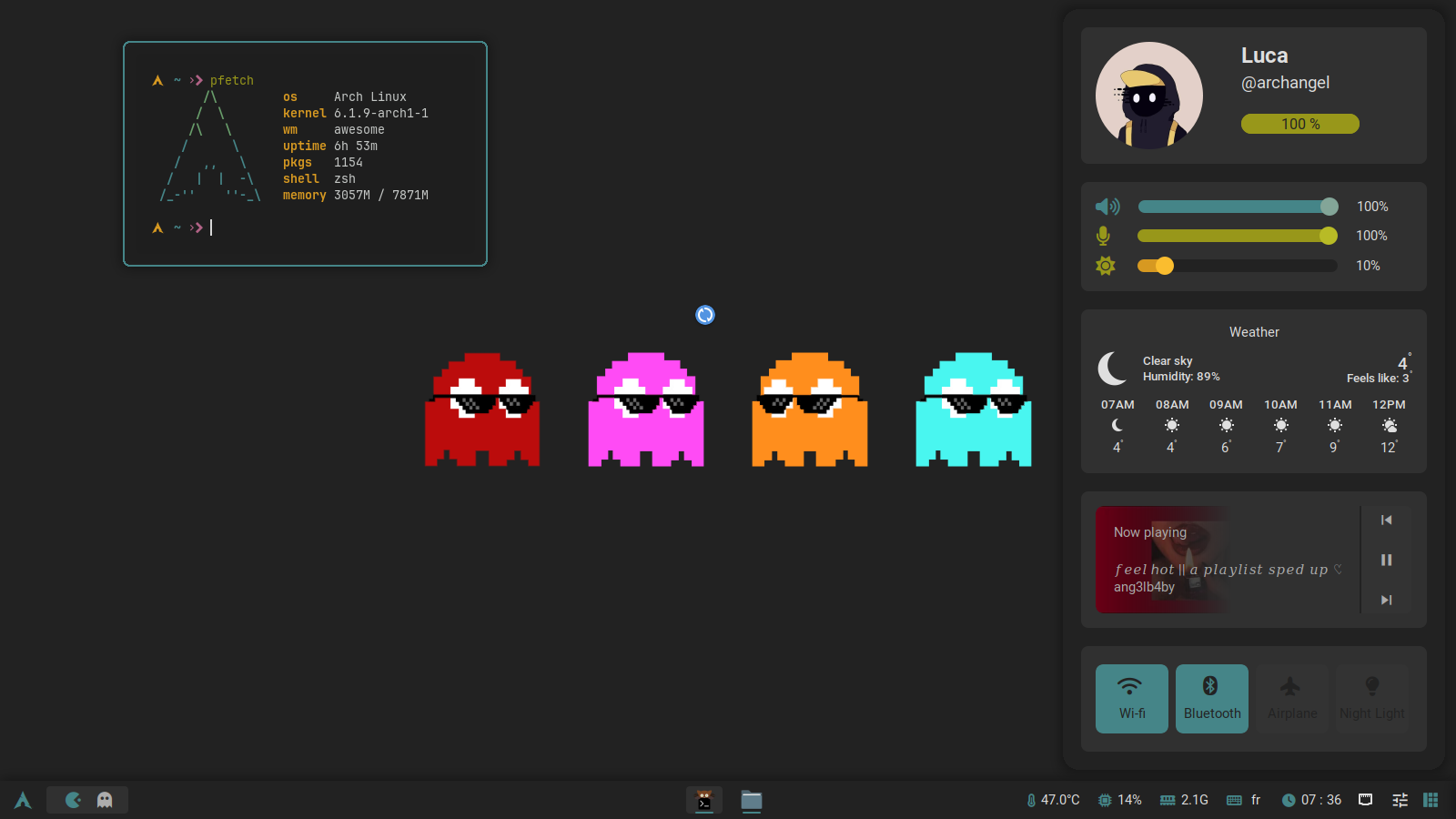Click the ethernet network tray icon

[x=1365, y=800]
